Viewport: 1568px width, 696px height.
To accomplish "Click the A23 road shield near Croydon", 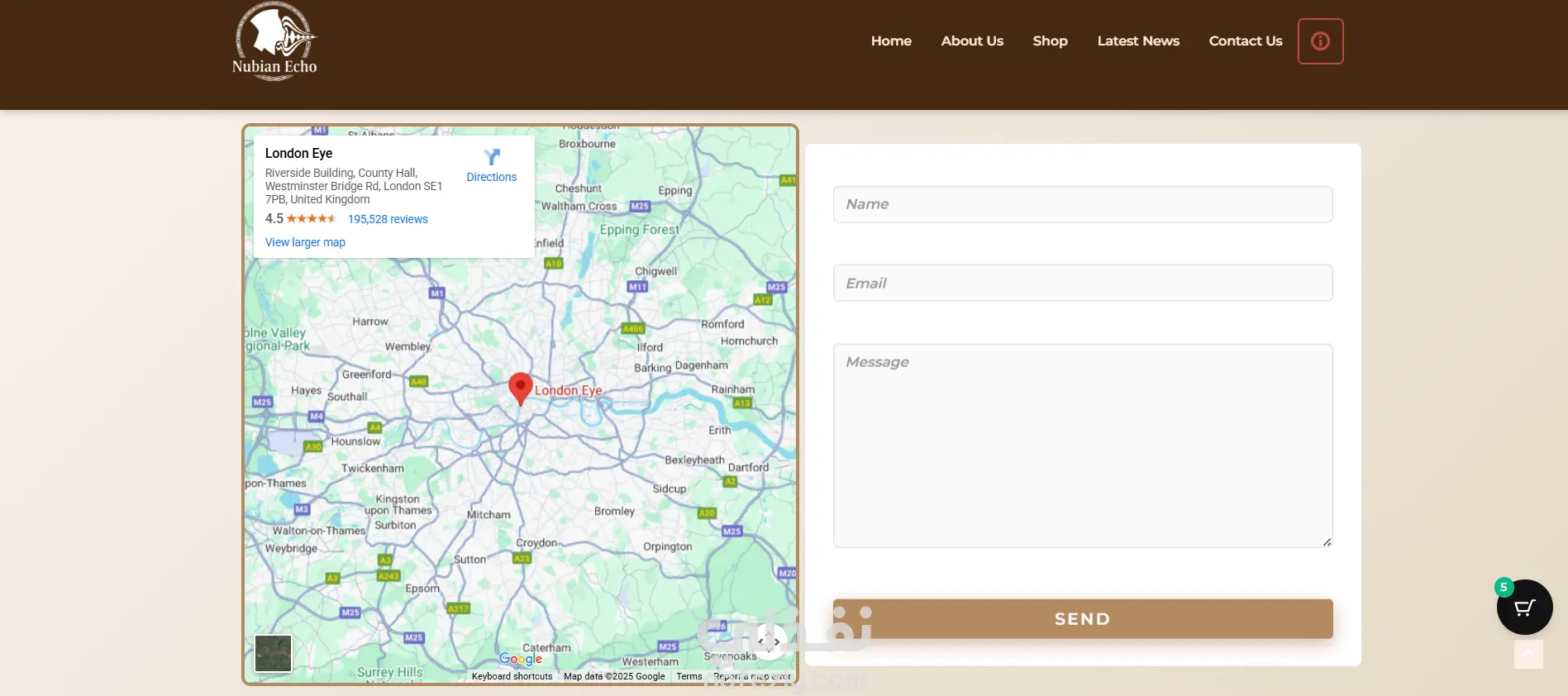I will 522,559.
